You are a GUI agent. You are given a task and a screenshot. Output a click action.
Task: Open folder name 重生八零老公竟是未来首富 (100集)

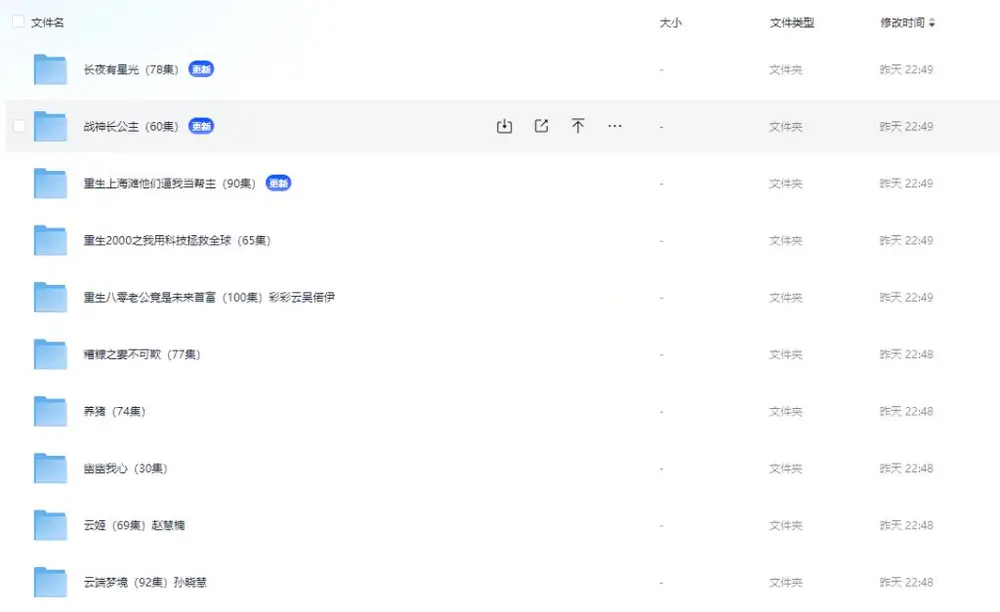209,297
